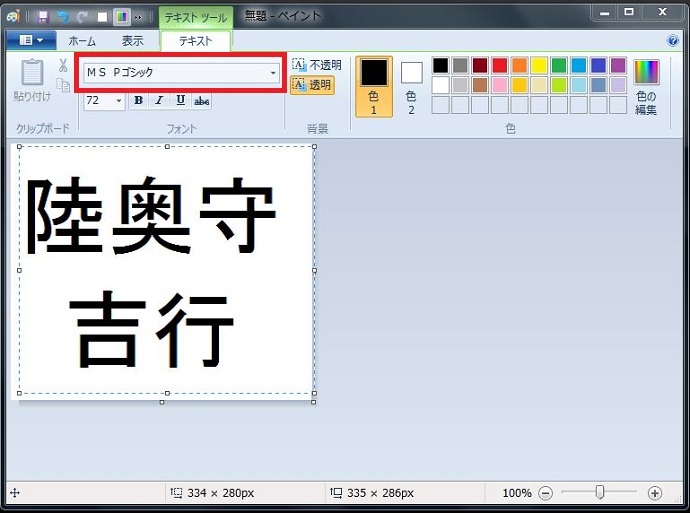Pick the pink color swatch
Viewport: 690px width, 513px height.
point(499,85)
